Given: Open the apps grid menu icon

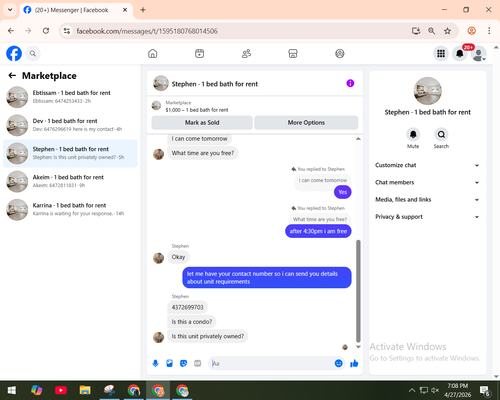Looking at the screenshot, I should pos(441,53).
